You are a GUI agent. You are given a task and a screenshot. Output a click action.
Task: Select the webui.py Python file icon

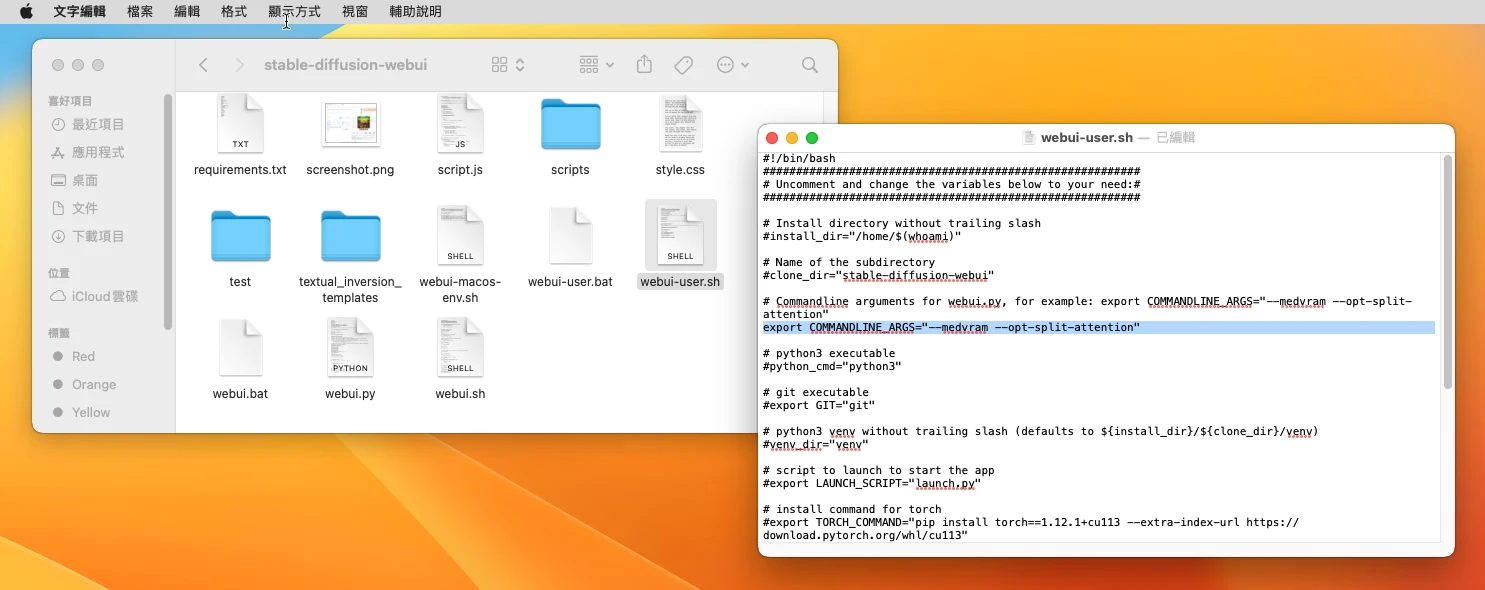350,348
